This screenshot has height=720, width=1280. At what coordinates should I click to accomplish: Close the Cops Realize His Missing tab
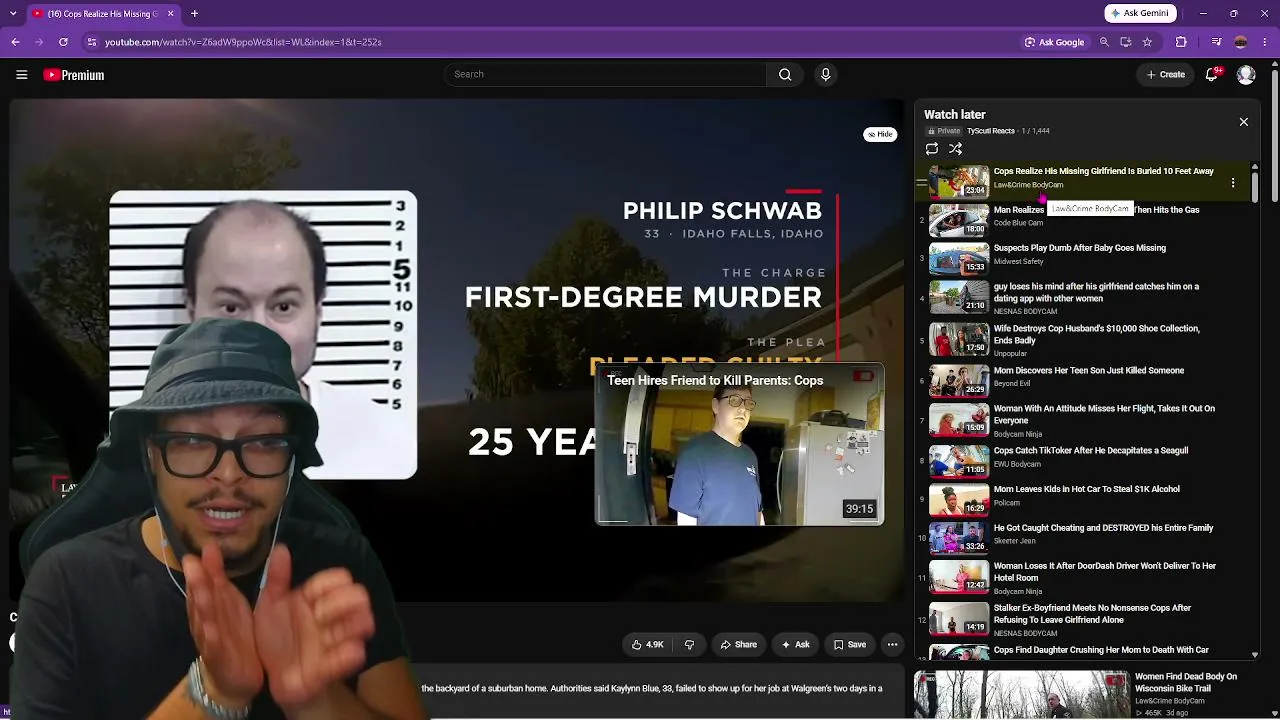pyautogui.click(x=170, y=14)
